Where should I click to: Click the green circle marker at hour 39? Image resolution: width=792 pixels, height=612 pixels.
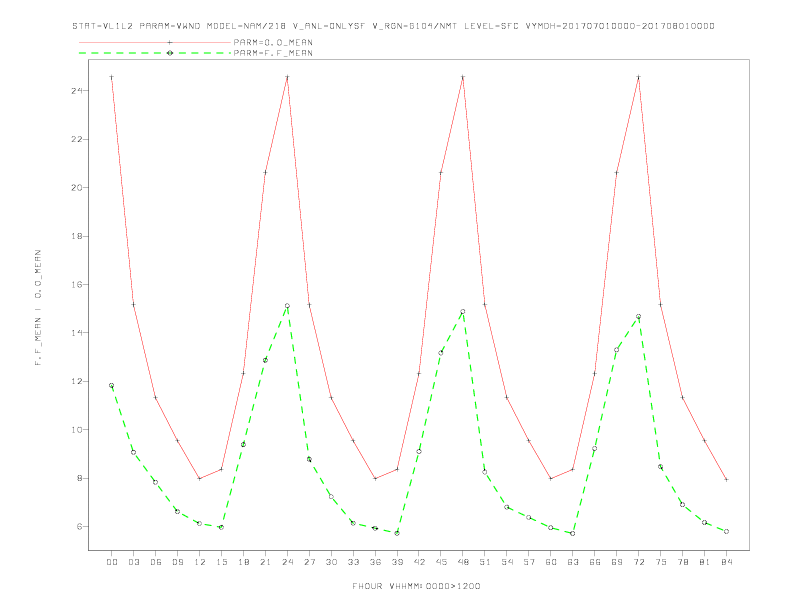(397, 533)
